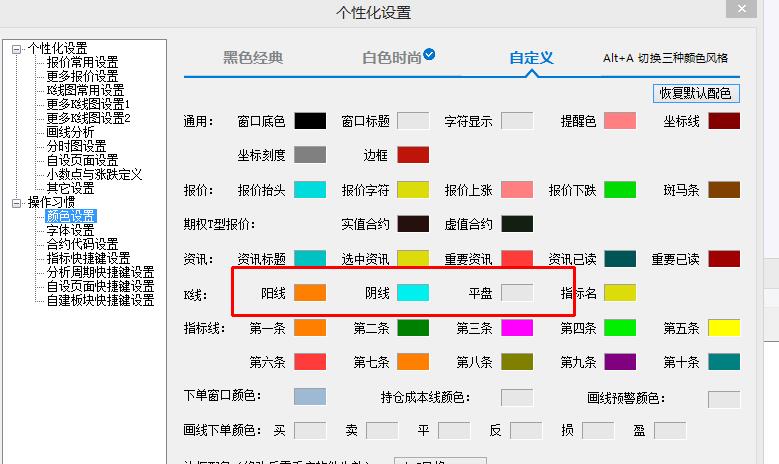This screenshot has height=464, width=779.
Task: Click the pink 提醒色 color swatch
Action: 620,121
